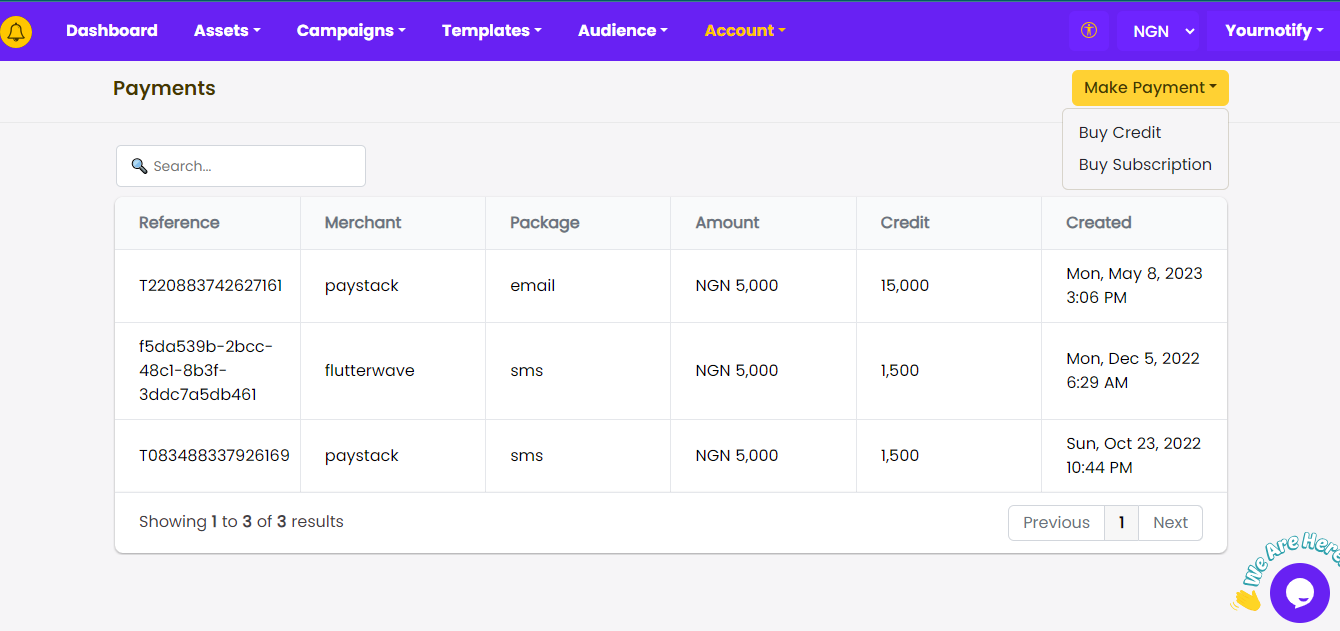Click the flutterwave merchant cell

(393, 371)
